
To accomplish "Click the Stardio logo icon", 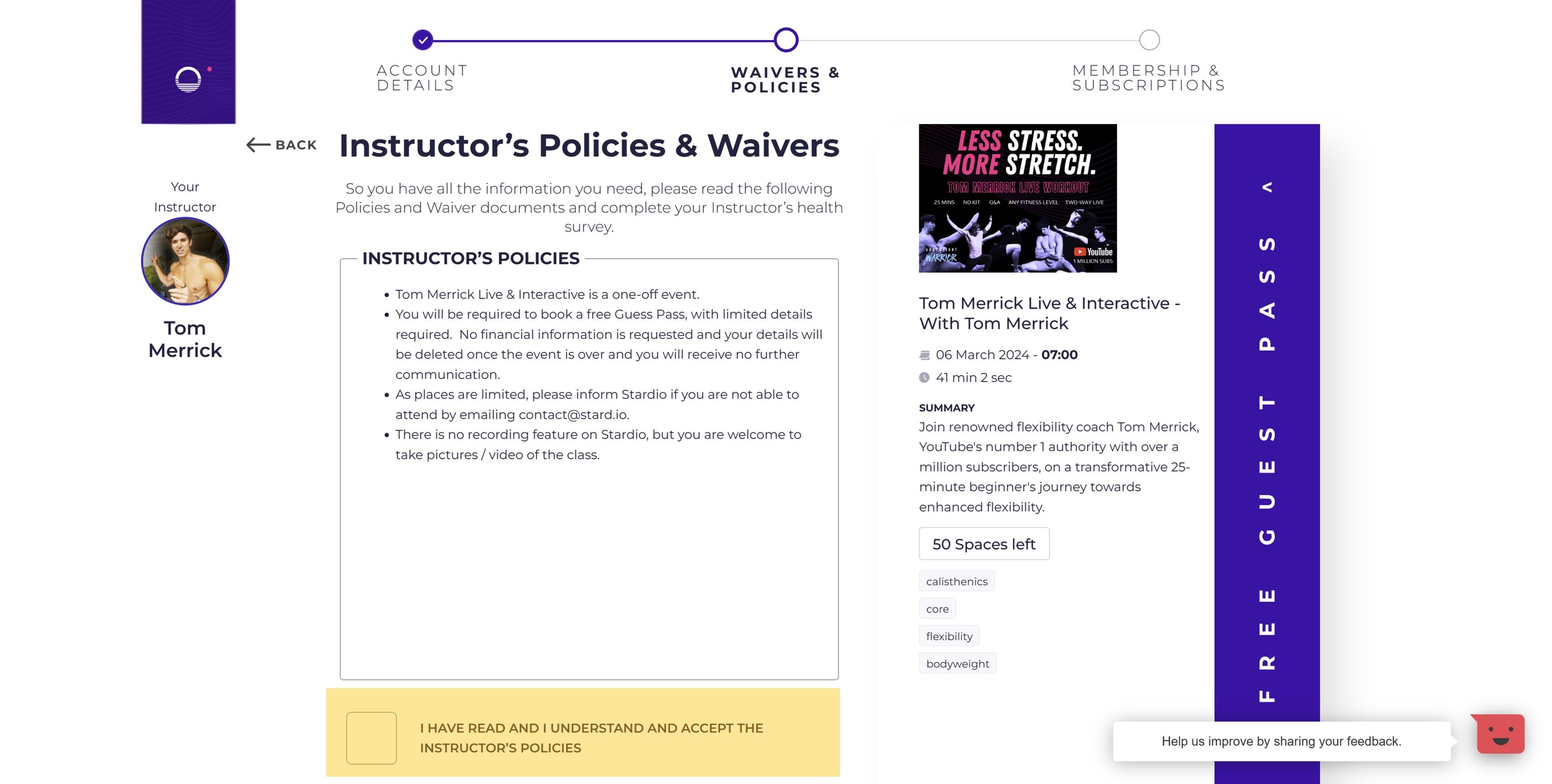I will coord(188,79).
